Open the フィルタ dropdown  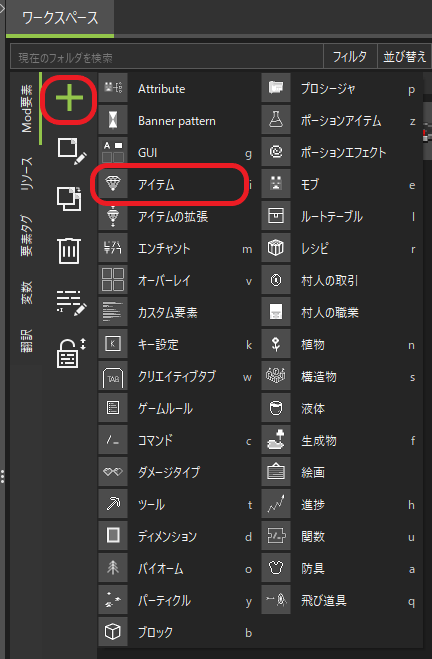click(350, 56)
